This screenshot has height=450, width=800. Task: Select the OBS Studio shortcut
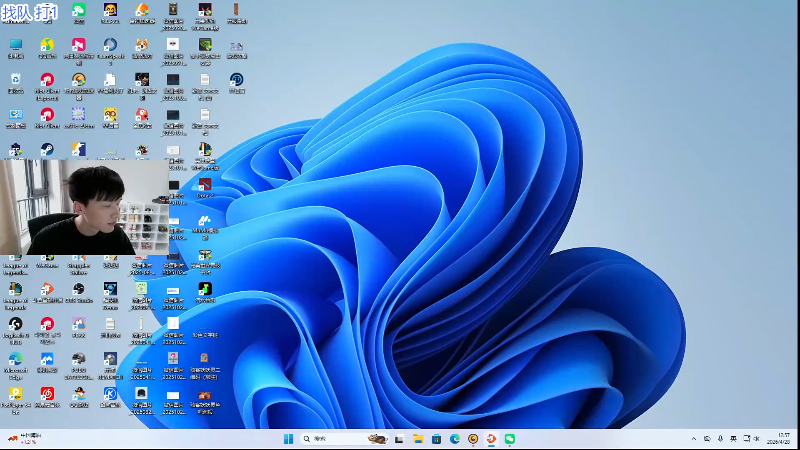78,290
